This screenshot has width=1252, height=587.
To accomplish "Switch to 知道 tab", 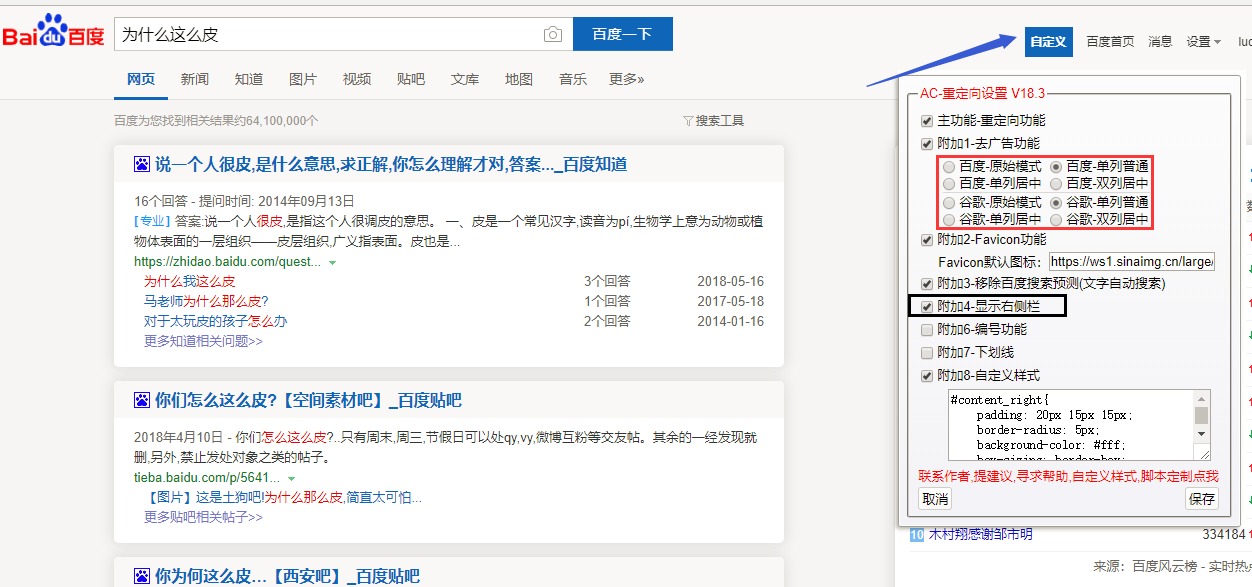I will click(249, 79).
